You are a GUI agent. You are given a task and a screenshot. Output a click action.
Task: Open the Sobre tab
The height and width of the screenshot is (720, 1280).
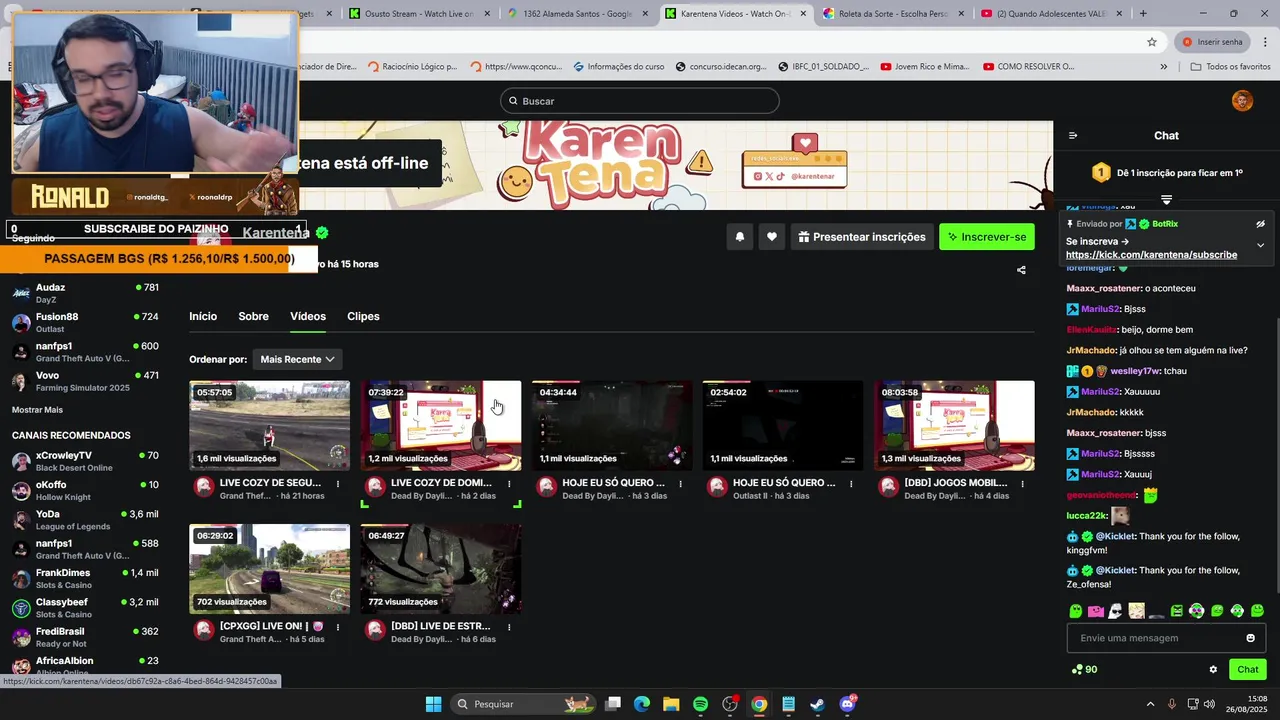click(x=253, y=316)
